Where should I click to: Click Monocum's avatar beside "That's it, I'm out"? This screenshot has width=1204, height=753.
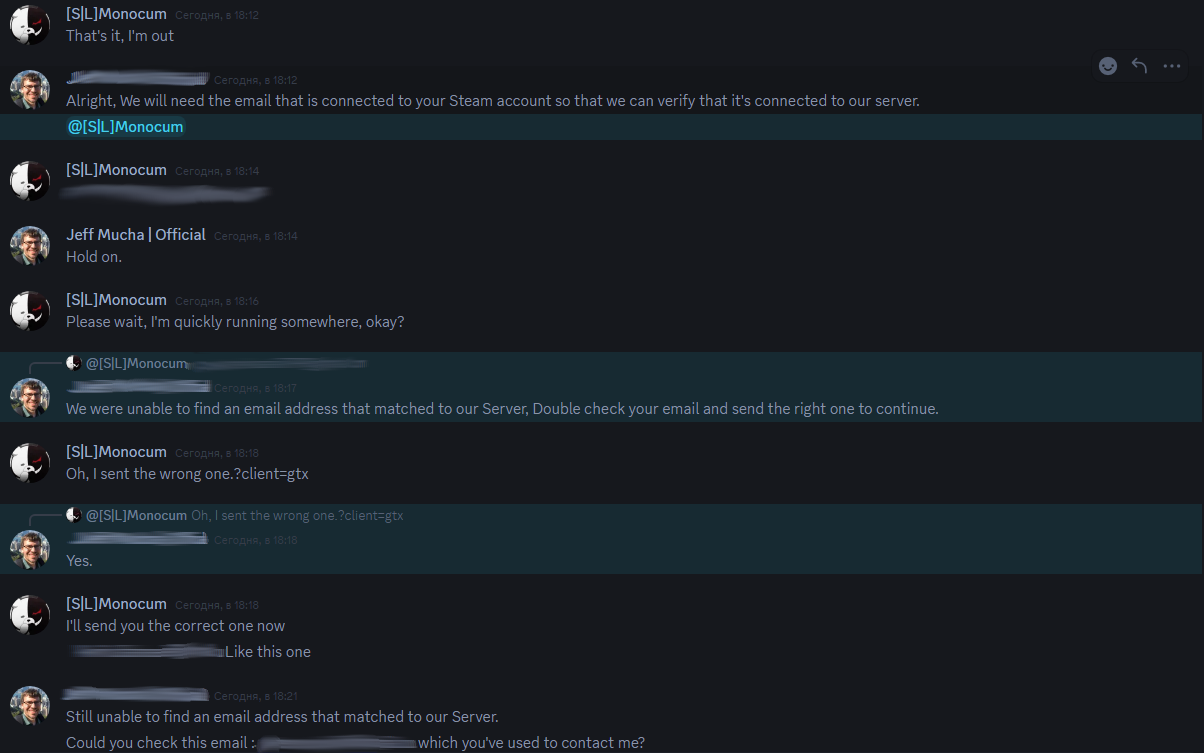[30, 25]
